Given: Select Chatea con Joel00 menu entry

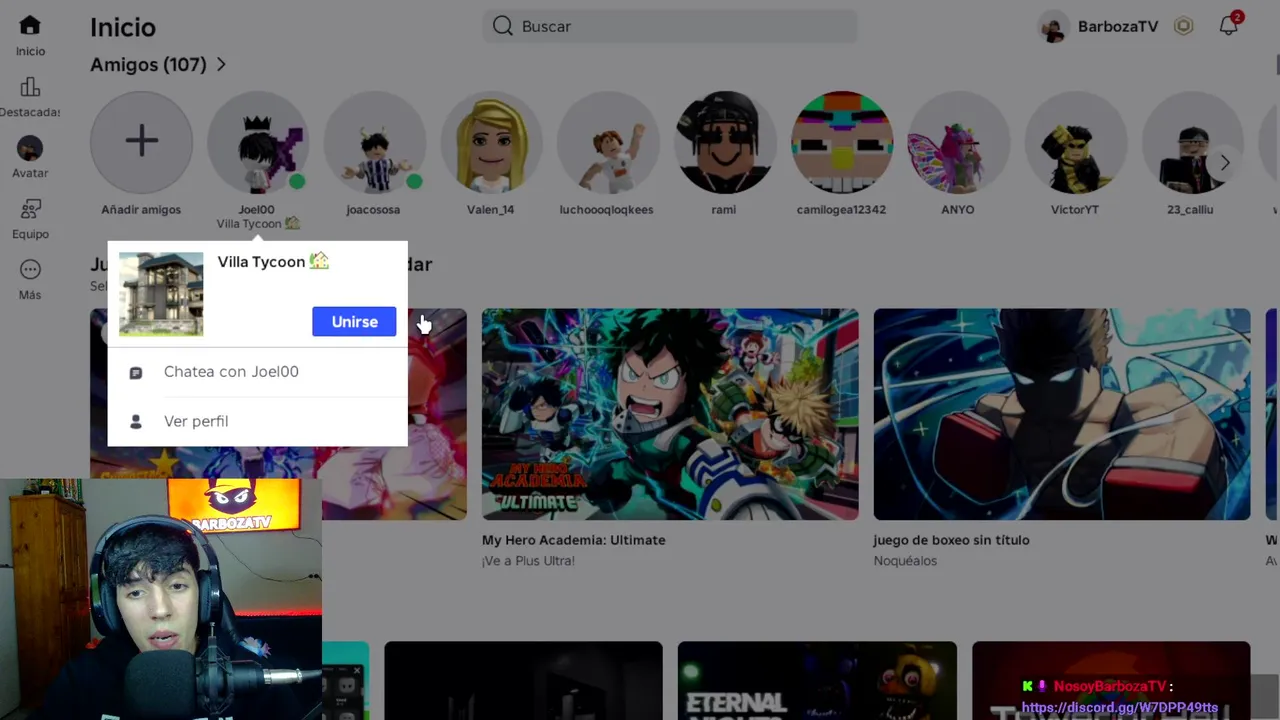Looking at the screenshot, I should [x=257, y=371].
